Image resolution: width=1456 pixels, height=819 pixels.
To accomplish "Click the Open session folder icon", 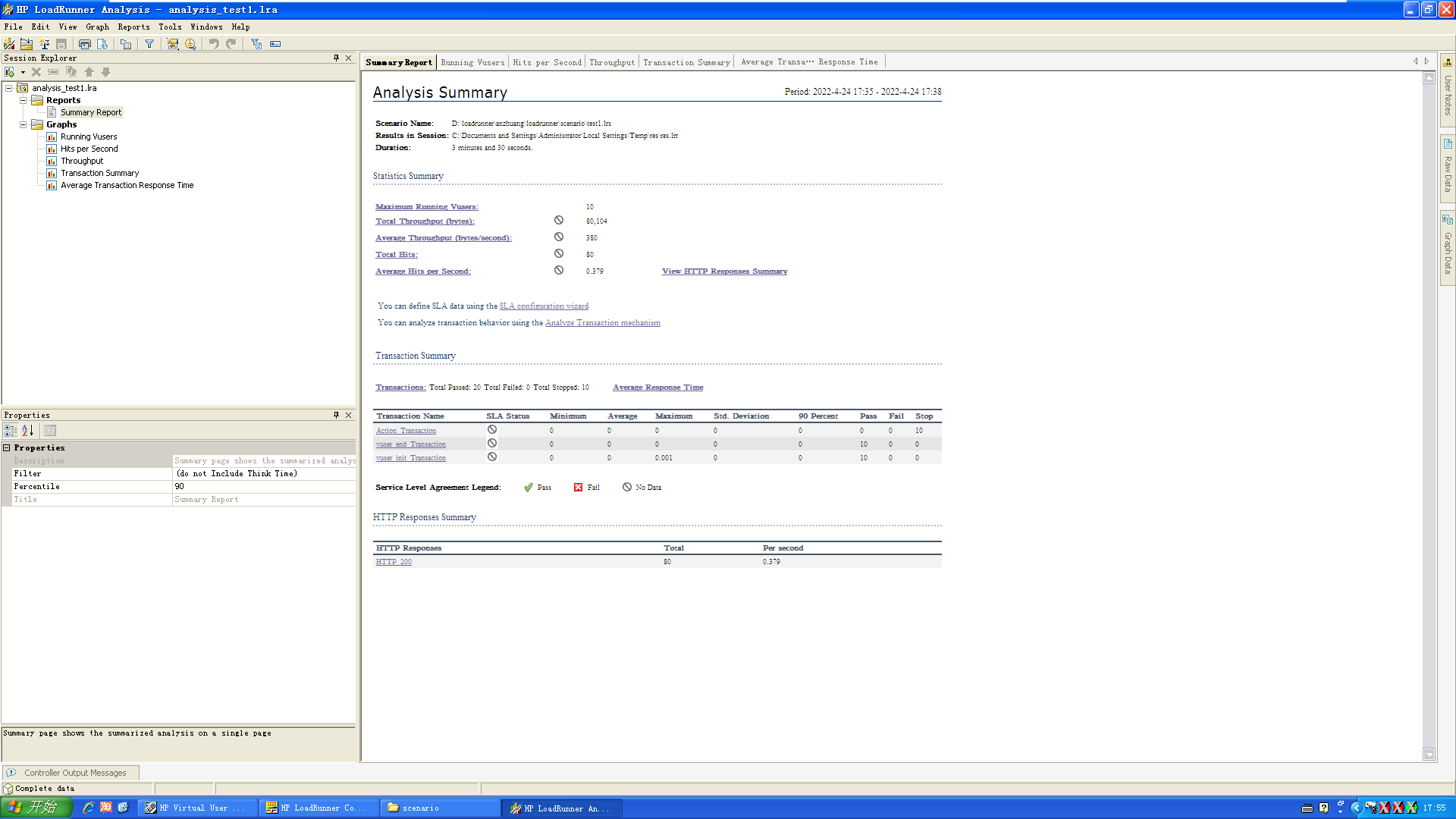I will coord(27,44).
